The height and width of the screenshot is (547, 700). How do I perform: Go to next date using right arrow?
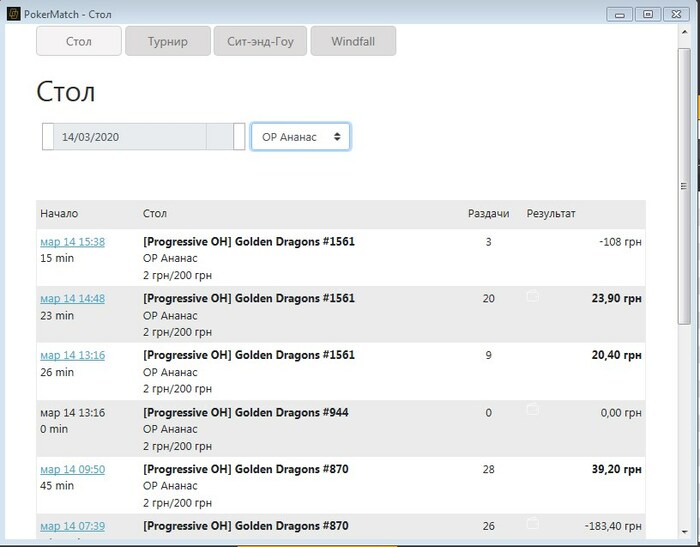pyautogui.click(x=239, y=137)
